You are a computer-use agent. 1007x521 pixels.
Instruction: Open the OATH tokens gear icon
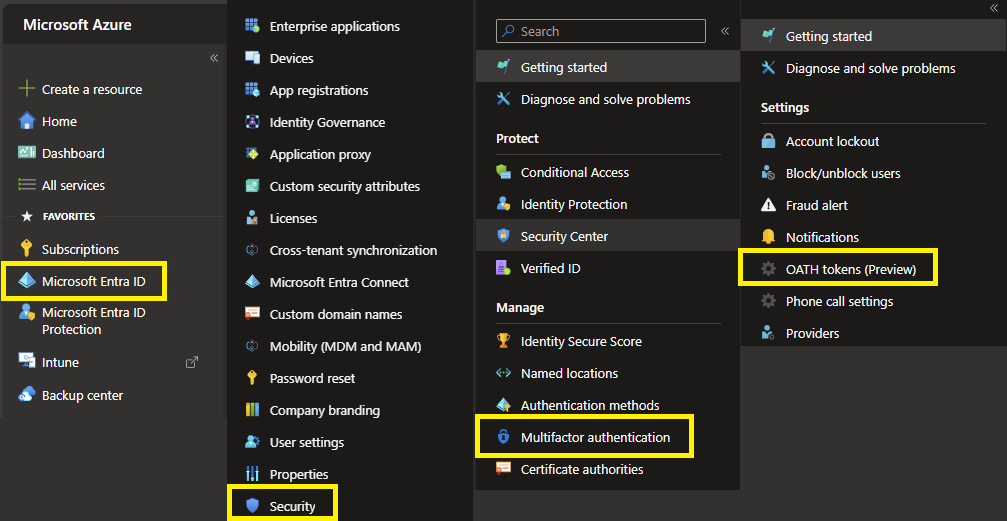(x=768, y=269)
